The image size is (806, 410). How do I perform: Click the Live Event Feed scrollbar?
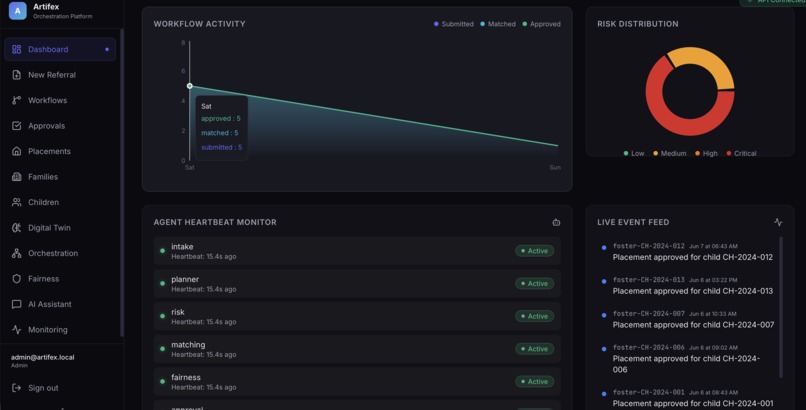click(781, 307)
